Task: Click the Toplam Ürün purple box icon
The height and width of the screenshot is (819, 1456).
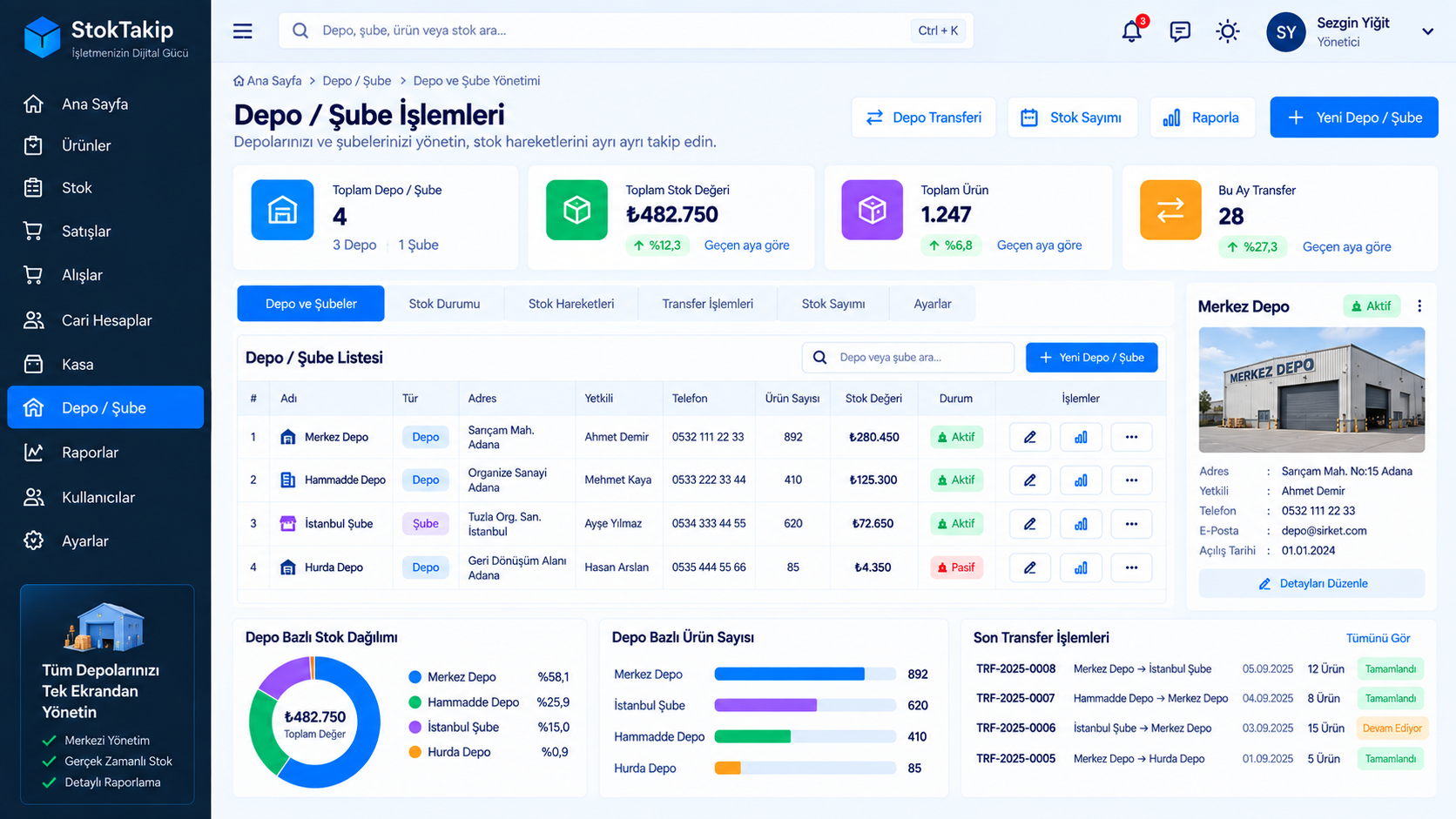Action: click(x=873, y=210)
